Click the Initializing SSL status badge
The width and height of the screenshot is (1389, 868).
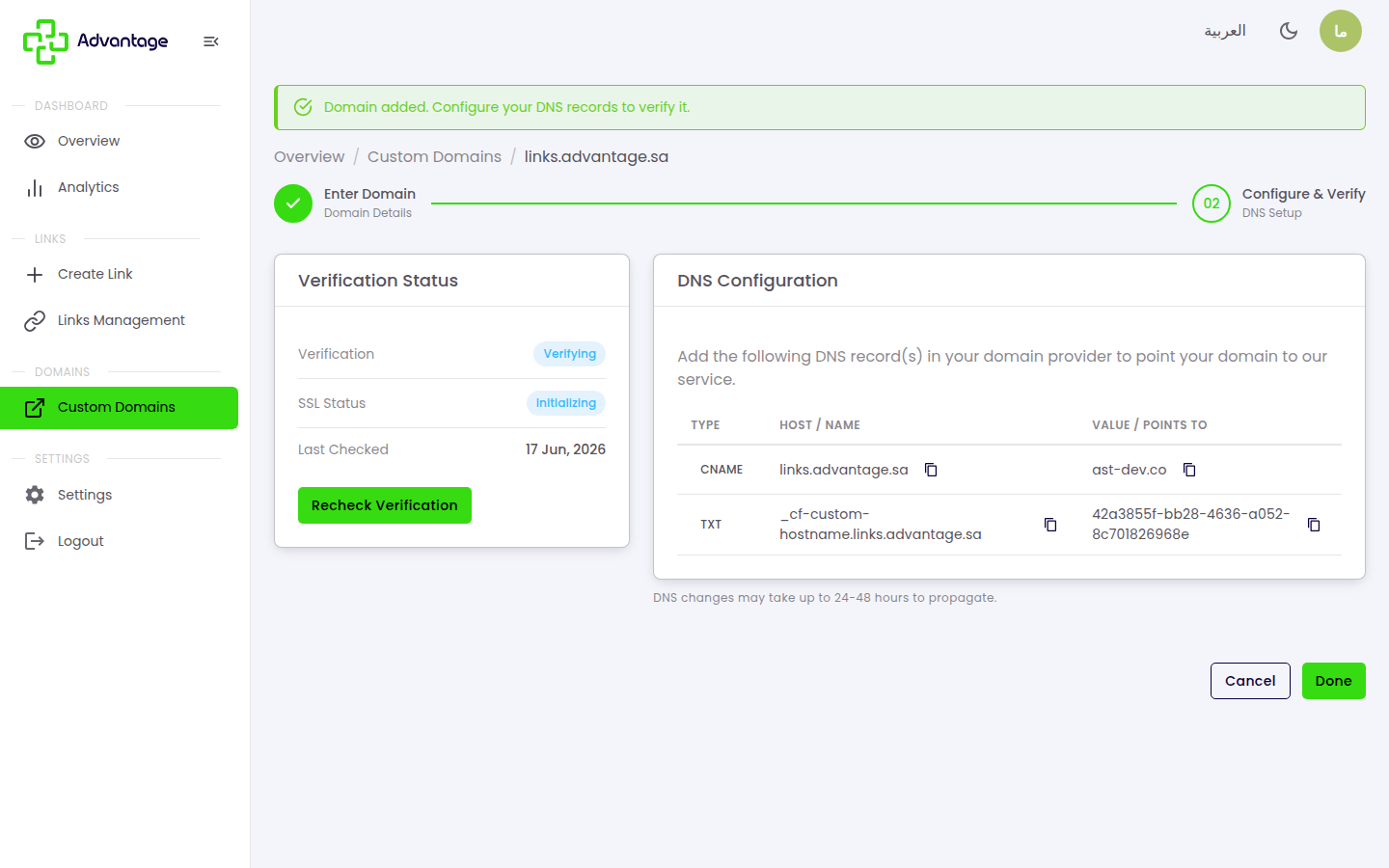tap(566, 403)
